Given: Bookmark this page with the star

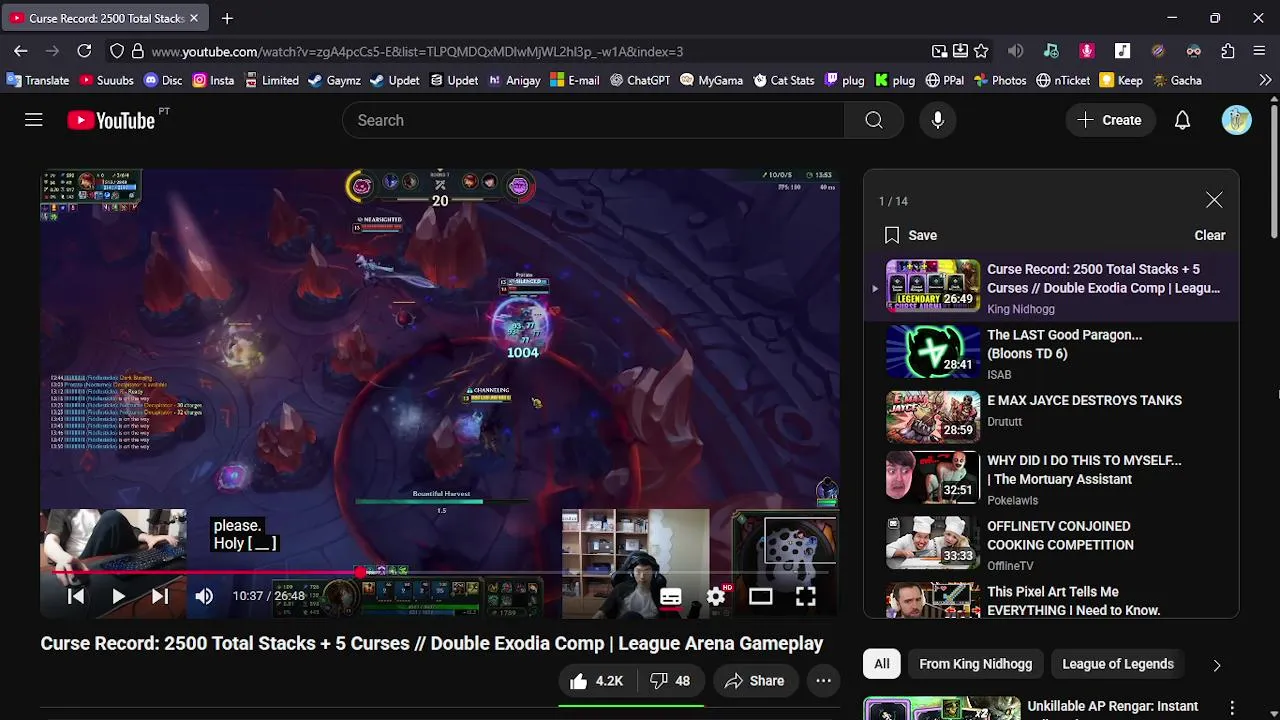Looking at the screenshot, I should coord(981,51).
